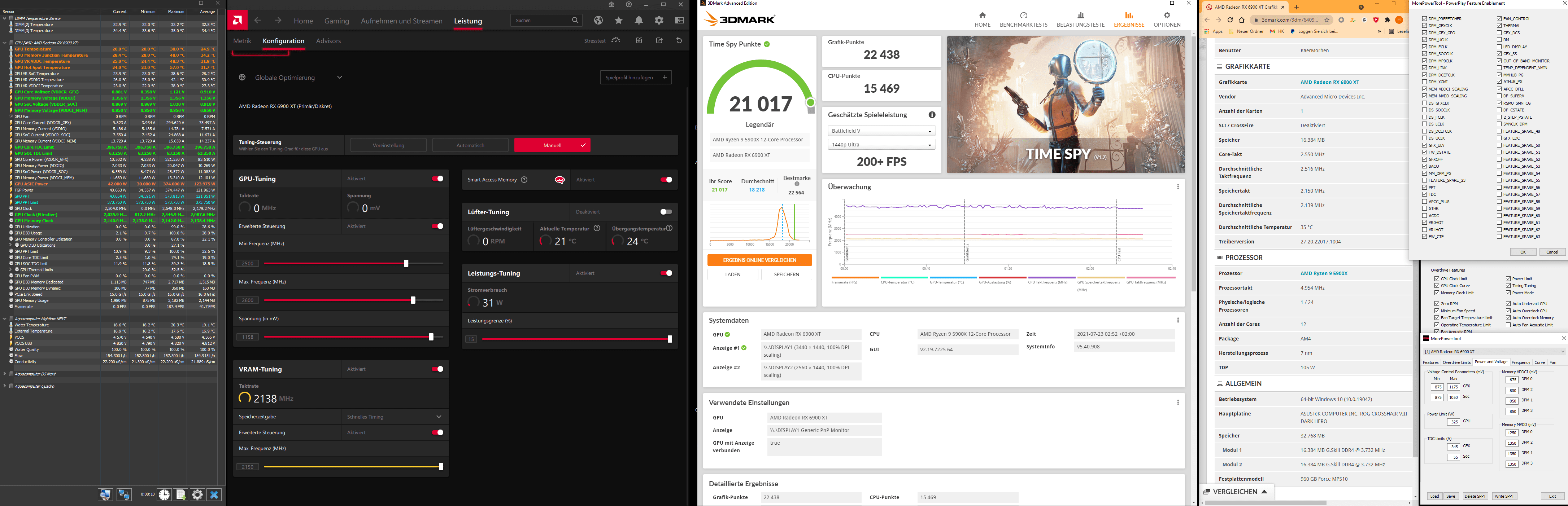The height and width of the screenshot is (506, 1568).
Task: Expand Aquacomputer D5 Next tree node
Action: point(5,374)
